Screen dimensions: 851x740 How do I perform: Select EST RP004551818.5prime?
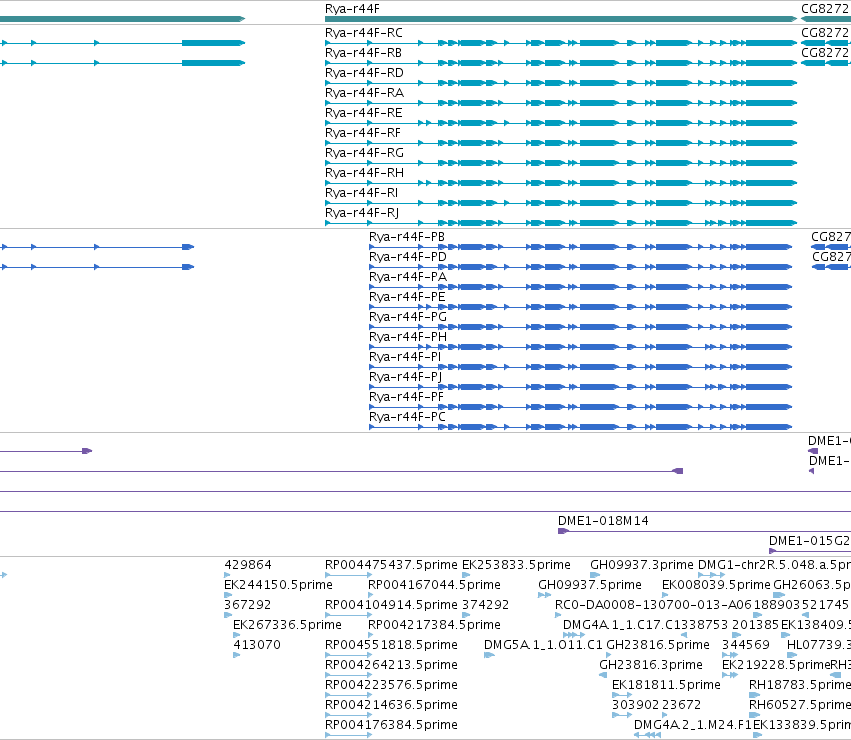391,645
